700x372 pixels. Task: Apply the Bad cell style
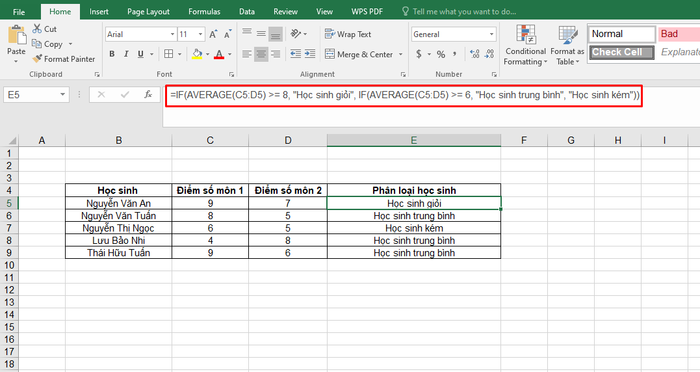[679, 34]
